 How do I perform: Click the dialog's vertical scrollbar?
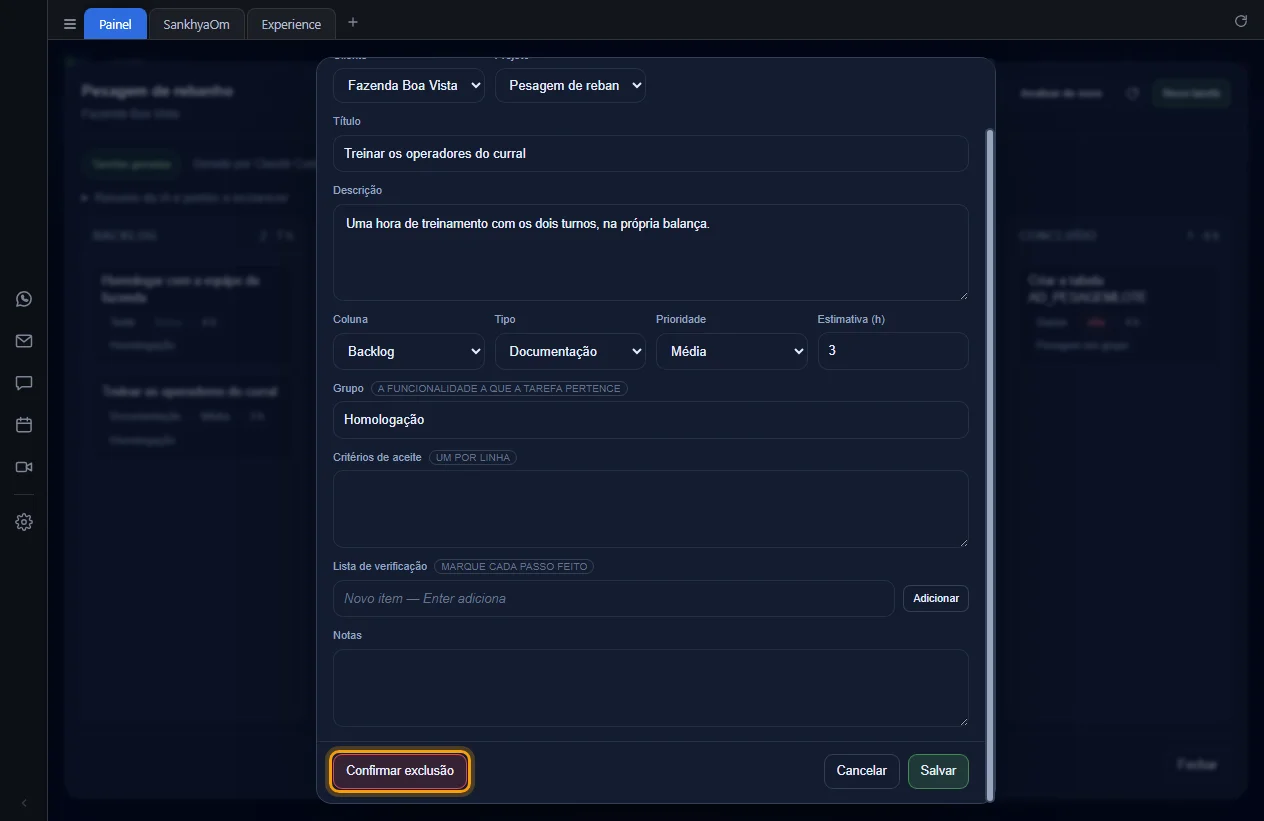click(990, 465)
